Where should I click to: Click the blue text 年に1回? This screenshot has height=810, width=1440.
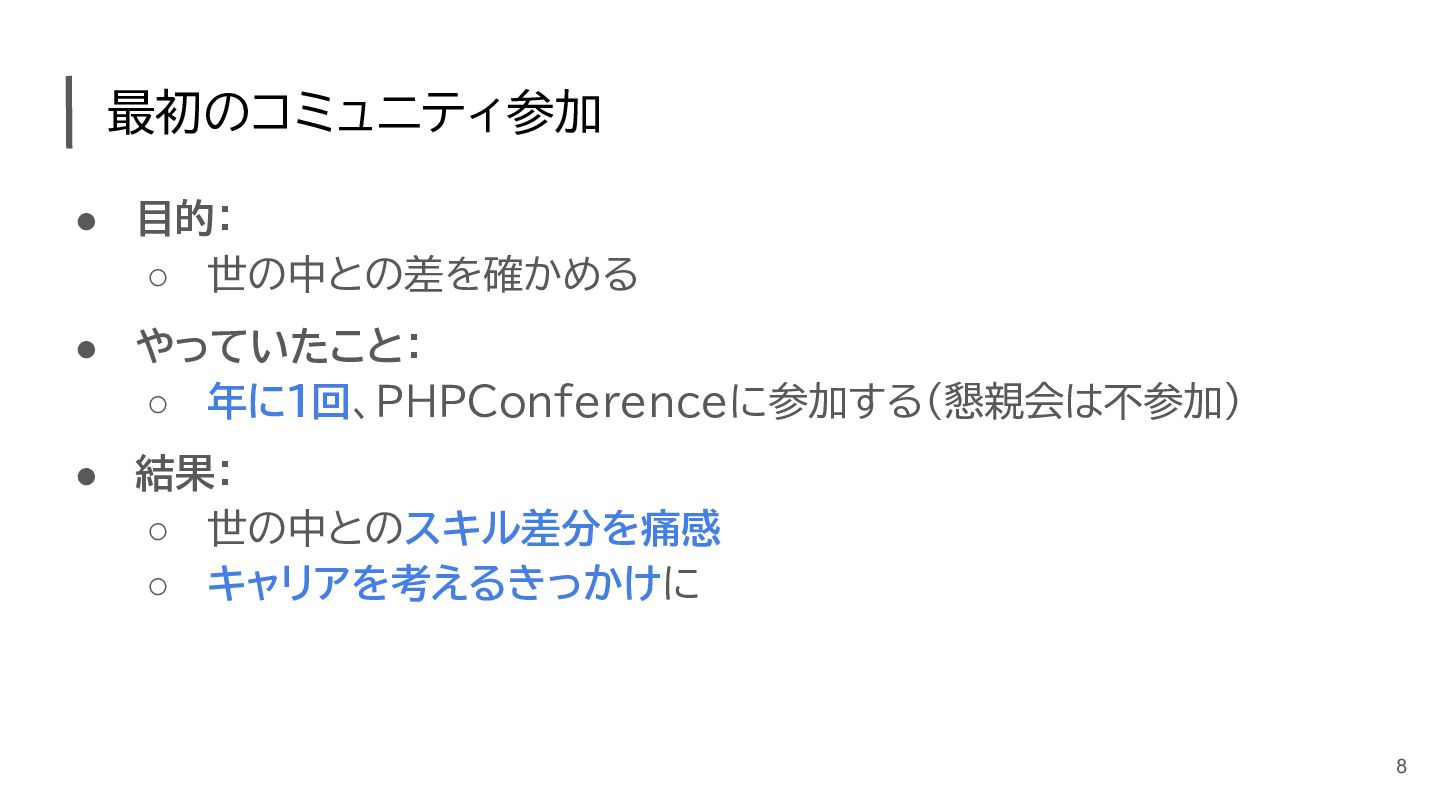(278, 402)
